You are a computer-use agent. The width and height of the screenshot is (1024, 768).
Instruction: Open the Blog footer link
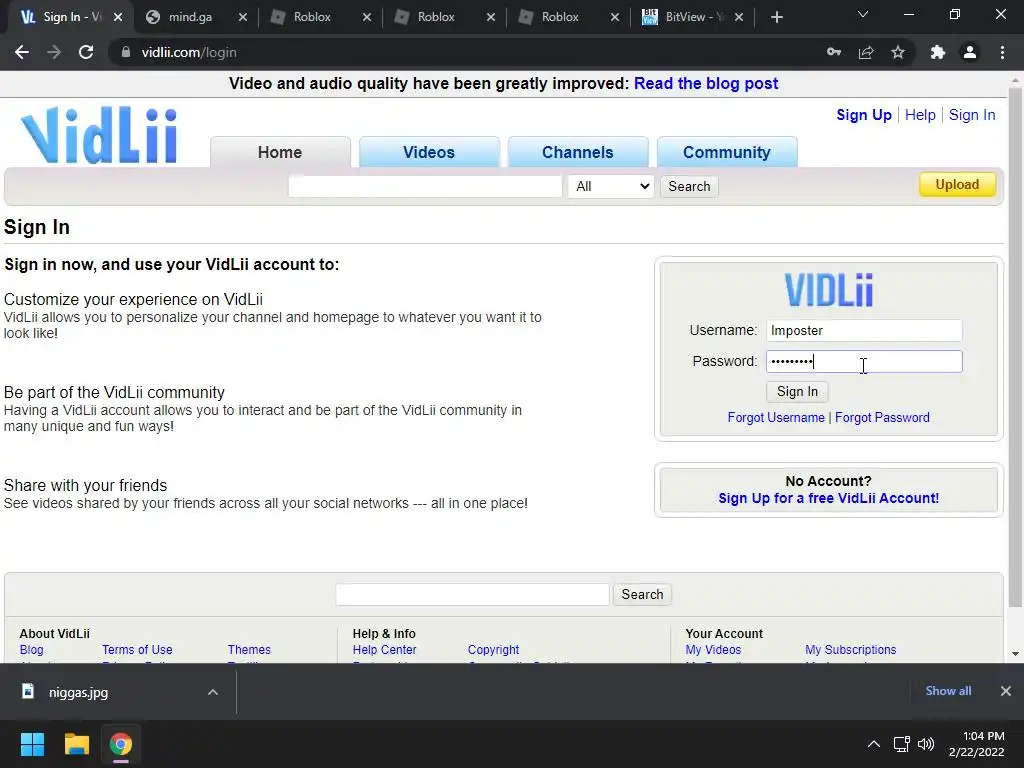point(31,650)
